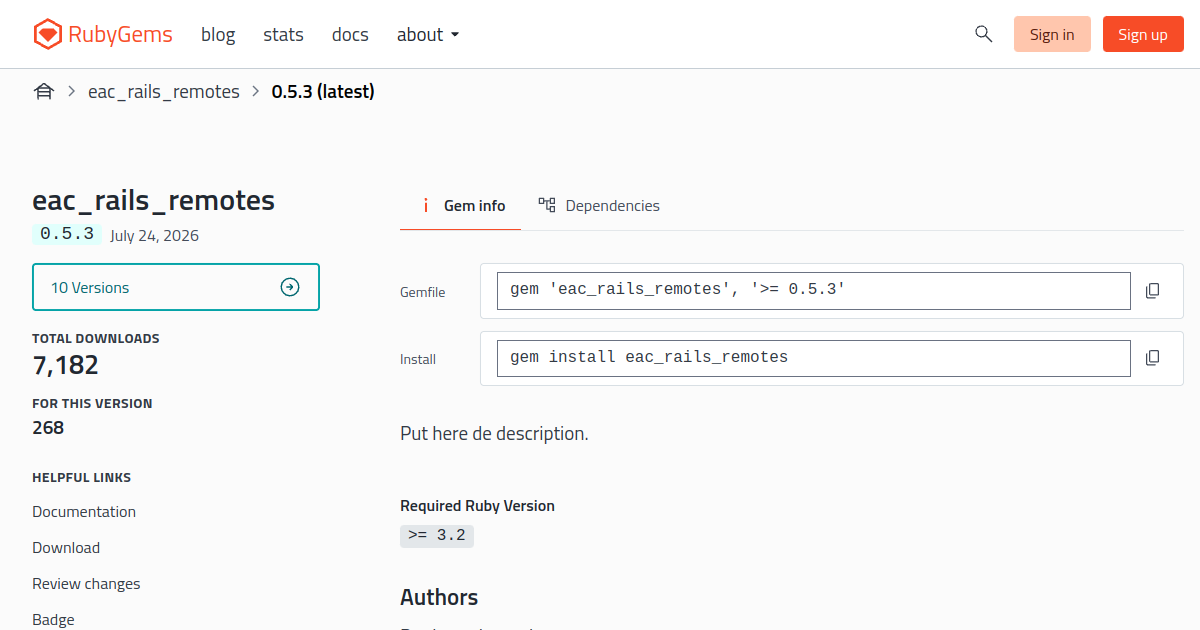Viewport: 1200px width, 630px height.
Task: Open the Review changes link
Action: 86,584
